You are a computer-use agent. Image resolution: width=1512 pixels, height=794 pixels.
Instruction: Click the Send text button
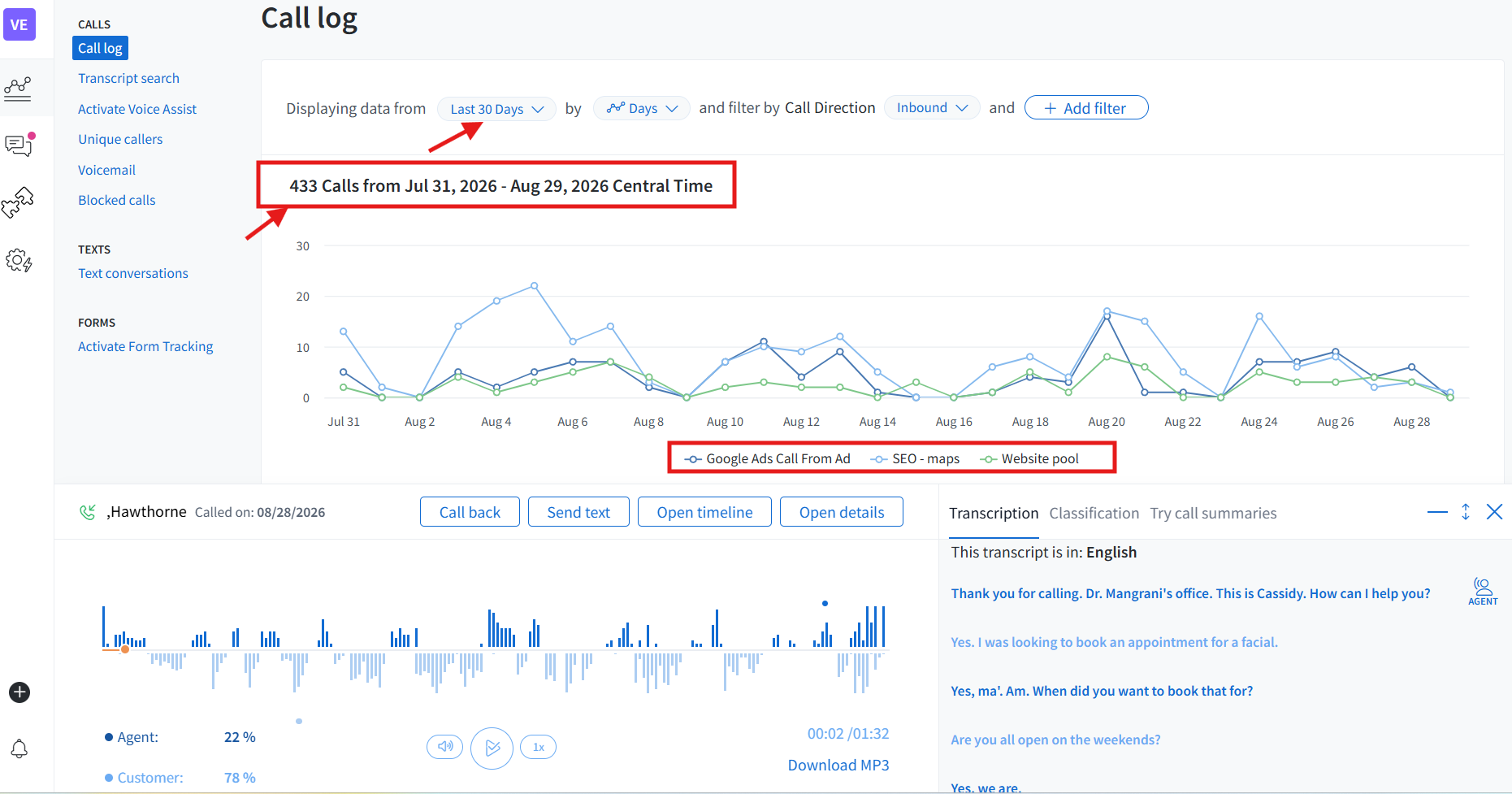(x=578, y=512)
